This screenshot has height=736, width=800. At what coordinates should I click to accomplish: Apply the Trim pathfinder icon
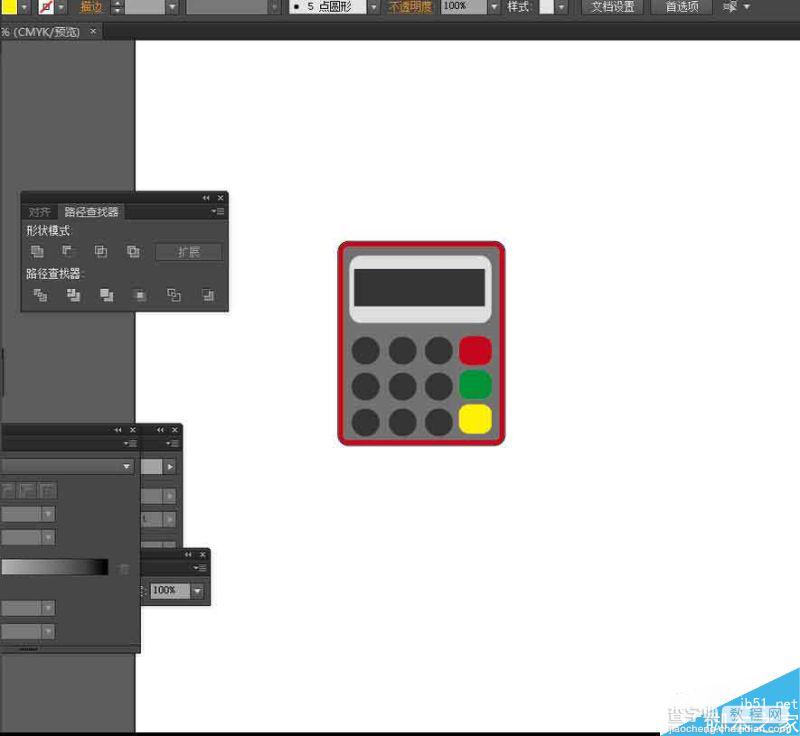tap(73, 295)
